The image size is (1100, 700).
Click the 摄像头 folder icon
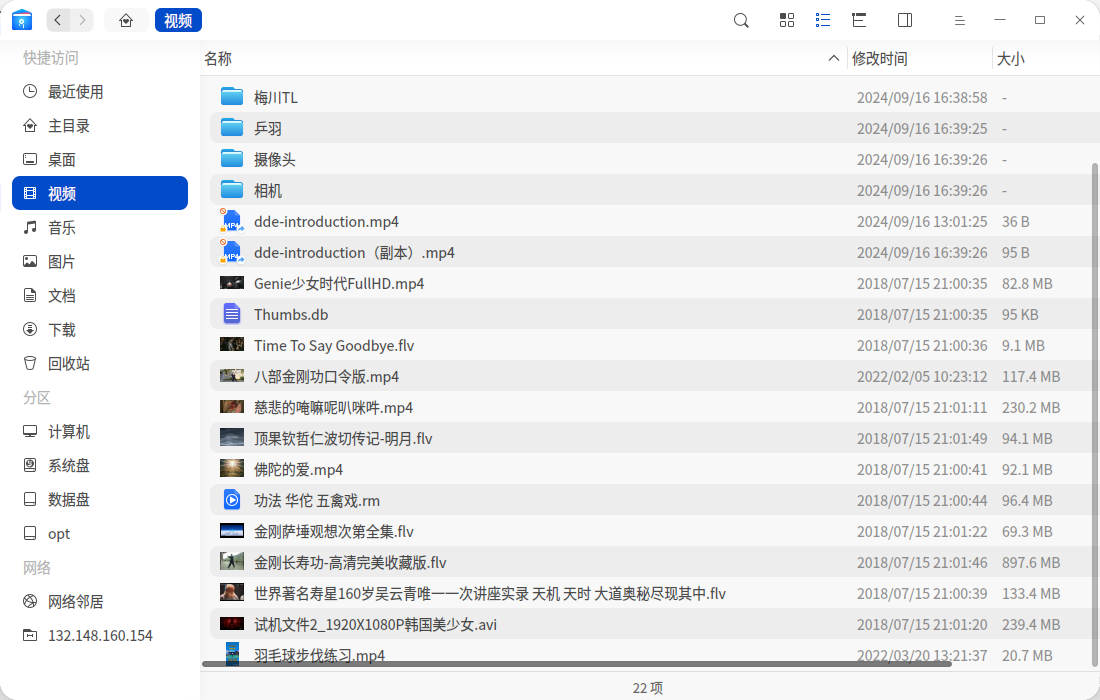click(x=232, y=159)
